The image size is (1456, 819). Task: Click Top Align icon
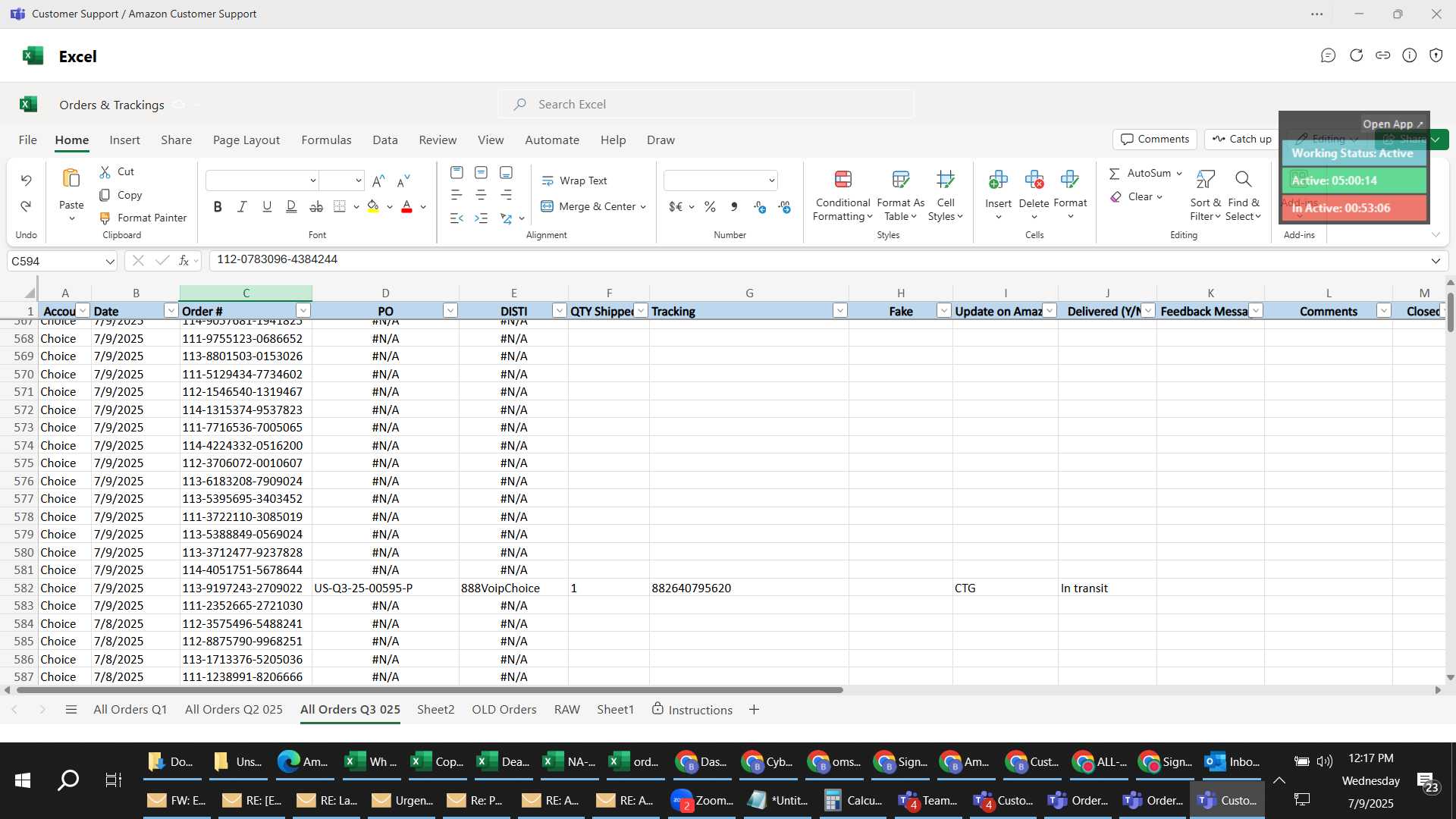pos(457,172)
